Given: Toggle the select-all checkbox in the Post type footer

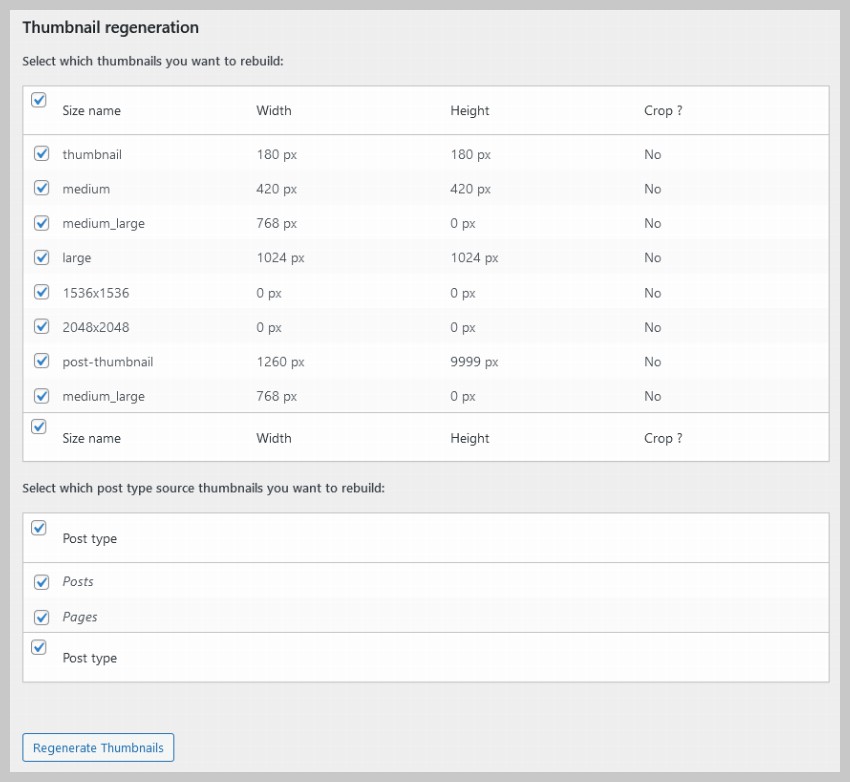Looking at the screenshot, I should tap(39, 647).
